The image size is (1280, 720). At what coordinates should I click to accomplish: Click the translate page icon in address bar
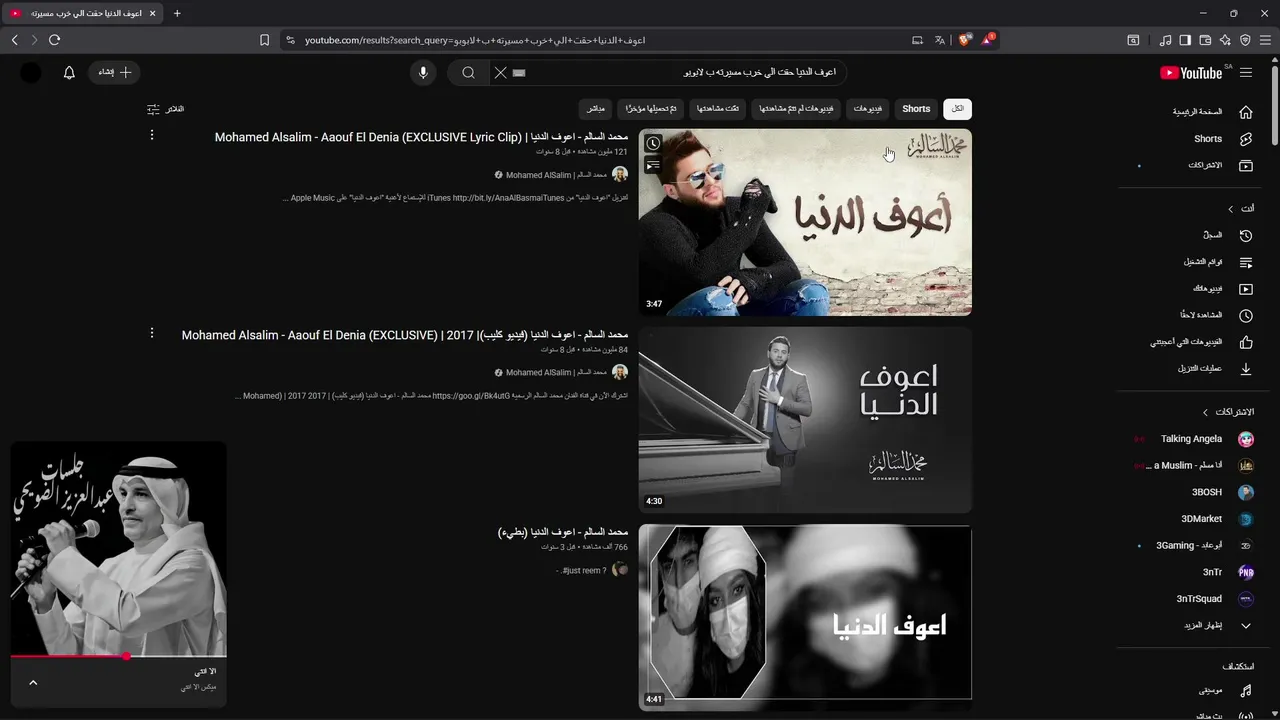click(x=940, y=40)
